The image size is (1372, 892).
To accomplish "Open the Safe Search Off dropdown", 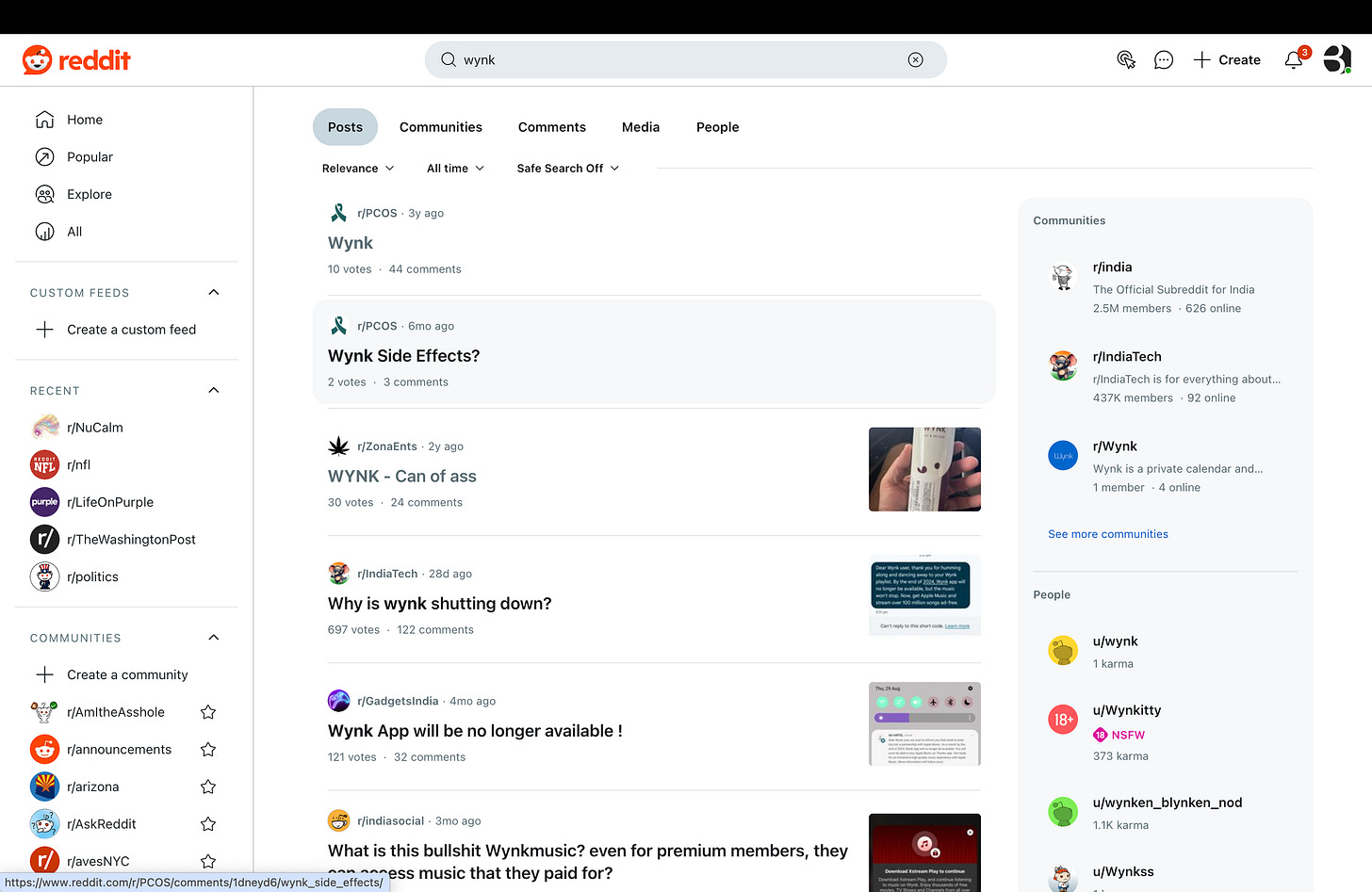I will tap(568, 169).
